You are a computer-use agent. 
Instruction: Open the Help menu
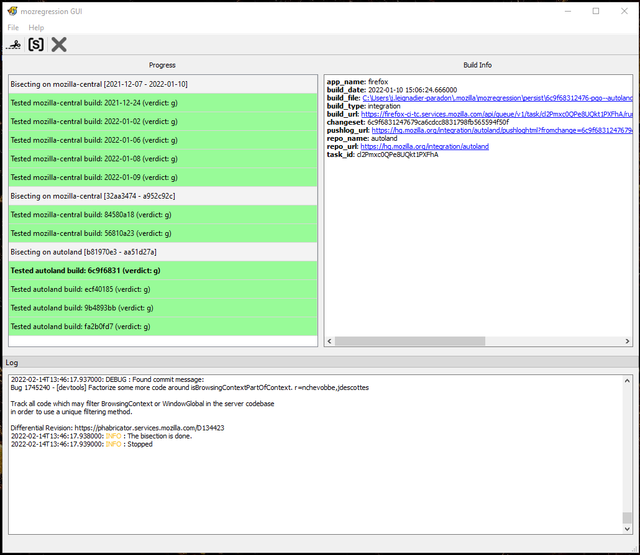(x=36, y=28)
